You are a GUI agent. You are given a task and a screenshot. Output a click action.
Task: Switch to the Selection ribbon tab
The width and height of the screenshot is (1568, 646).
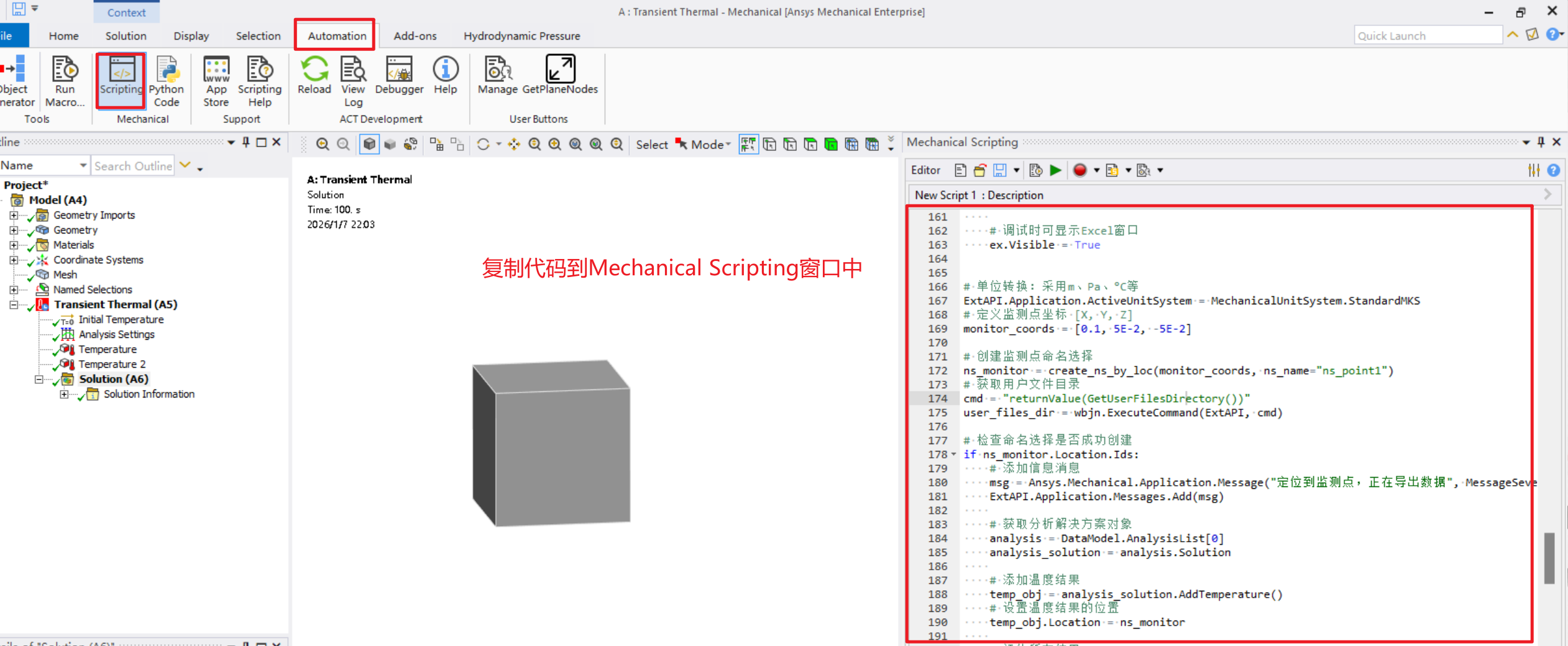pos(259,36)
